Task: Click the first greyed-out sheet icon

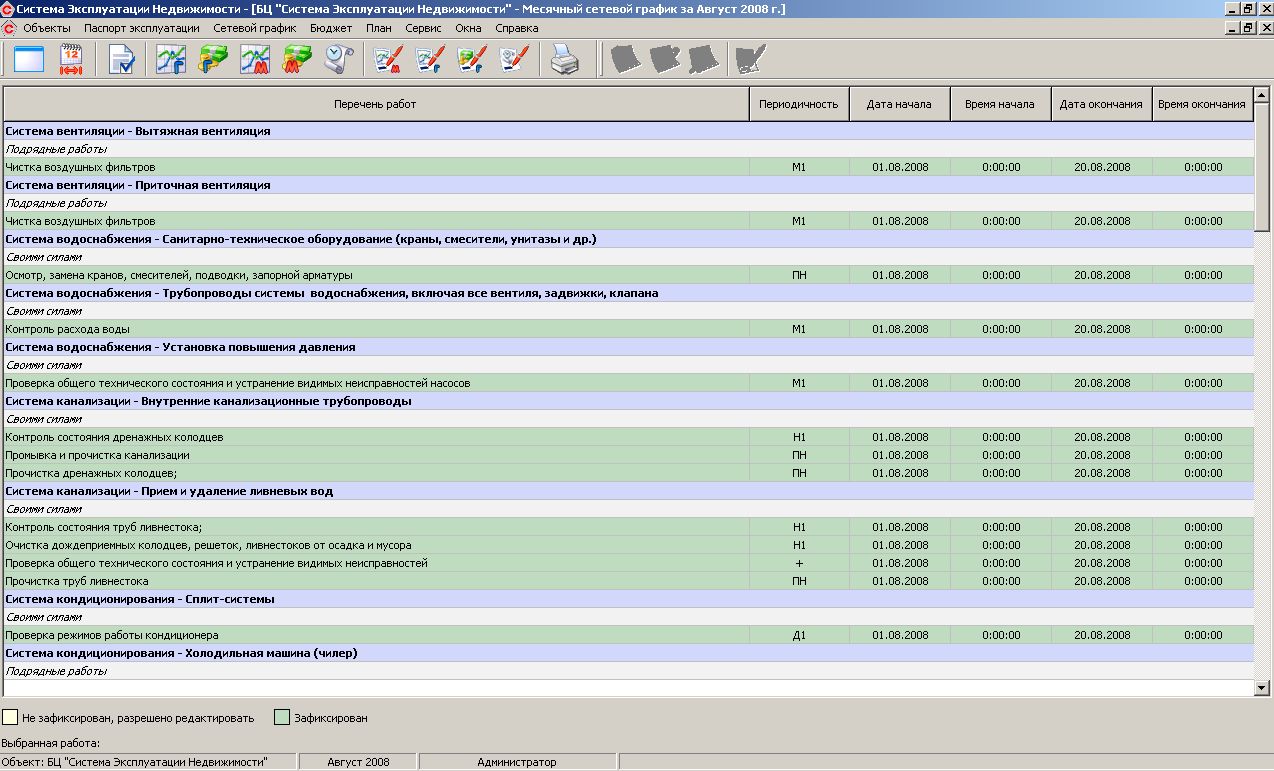Action: pyautogui.click(x=625, y=60)
